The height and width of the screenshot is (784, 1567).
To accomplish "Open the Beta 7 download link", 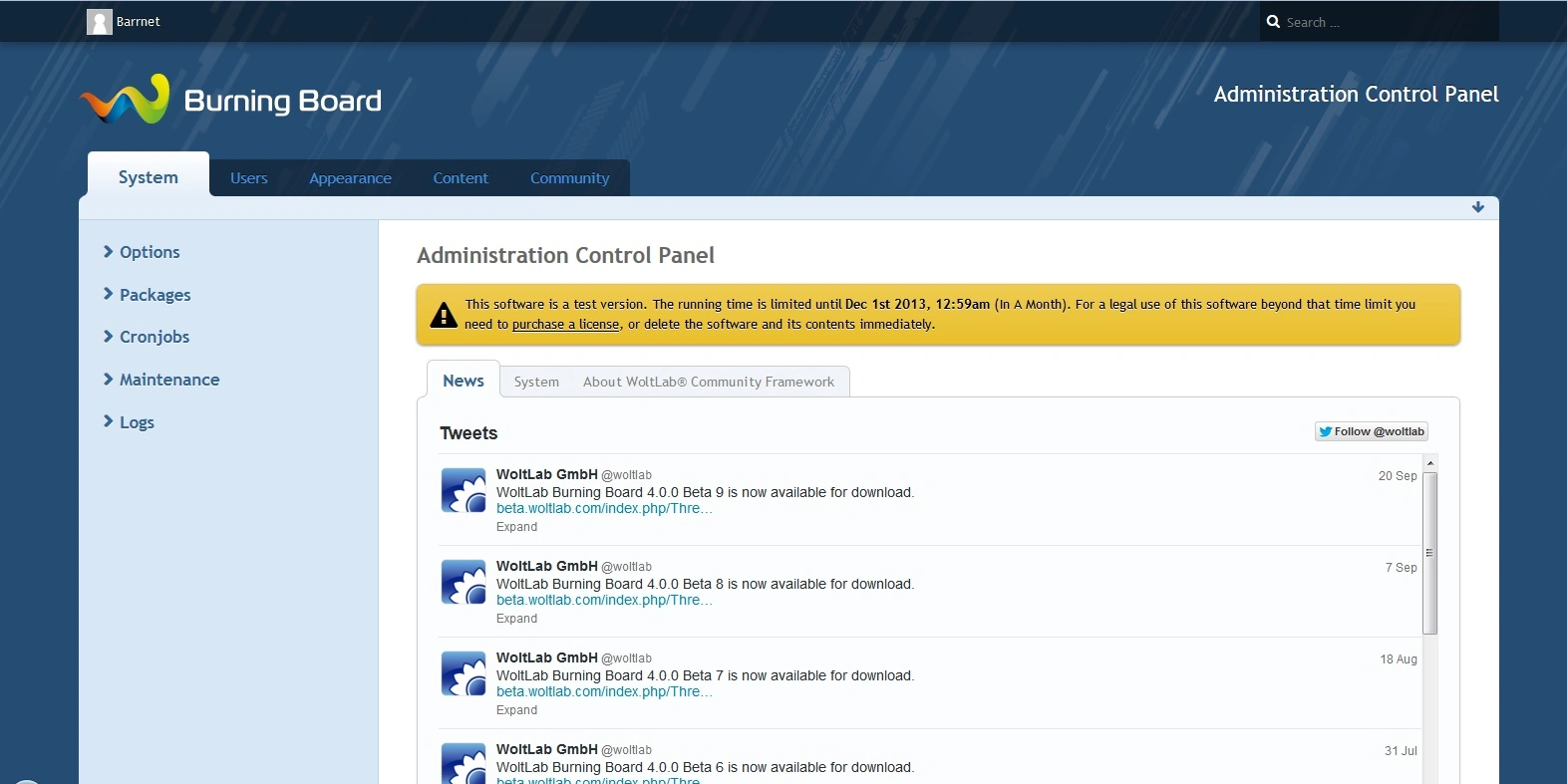I will tap(604, 691).
